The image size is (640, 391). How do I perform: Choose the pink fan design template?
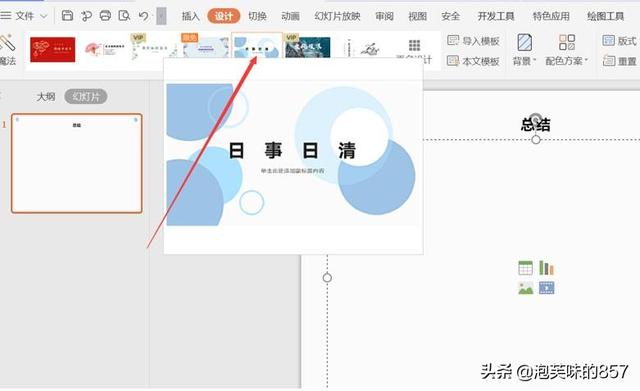click(x=104, y=49)
